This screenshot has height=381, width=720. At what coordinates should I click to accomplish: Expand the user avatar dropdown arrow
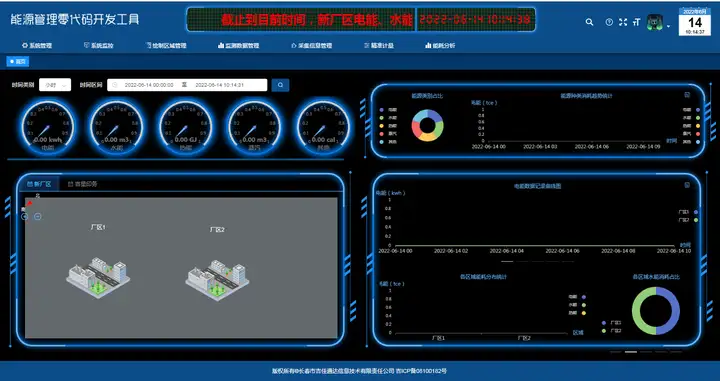668,26
